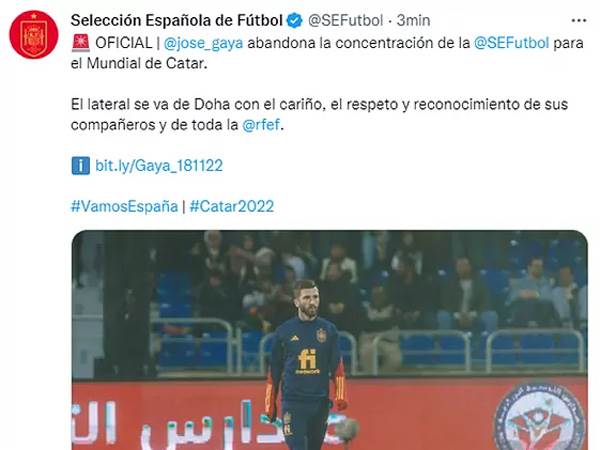Open the #VamosEspaña hashtag
600x450 pixels.
(x=124, y=206)
